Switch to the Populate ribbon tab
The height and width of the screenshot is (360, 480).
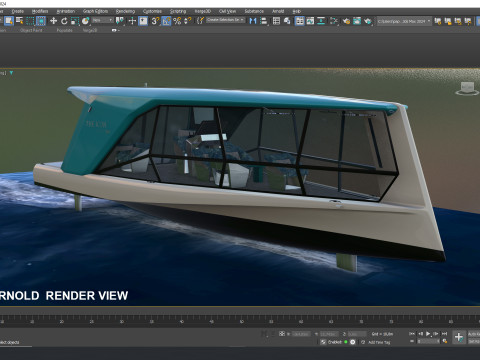[x=64, y=30]
